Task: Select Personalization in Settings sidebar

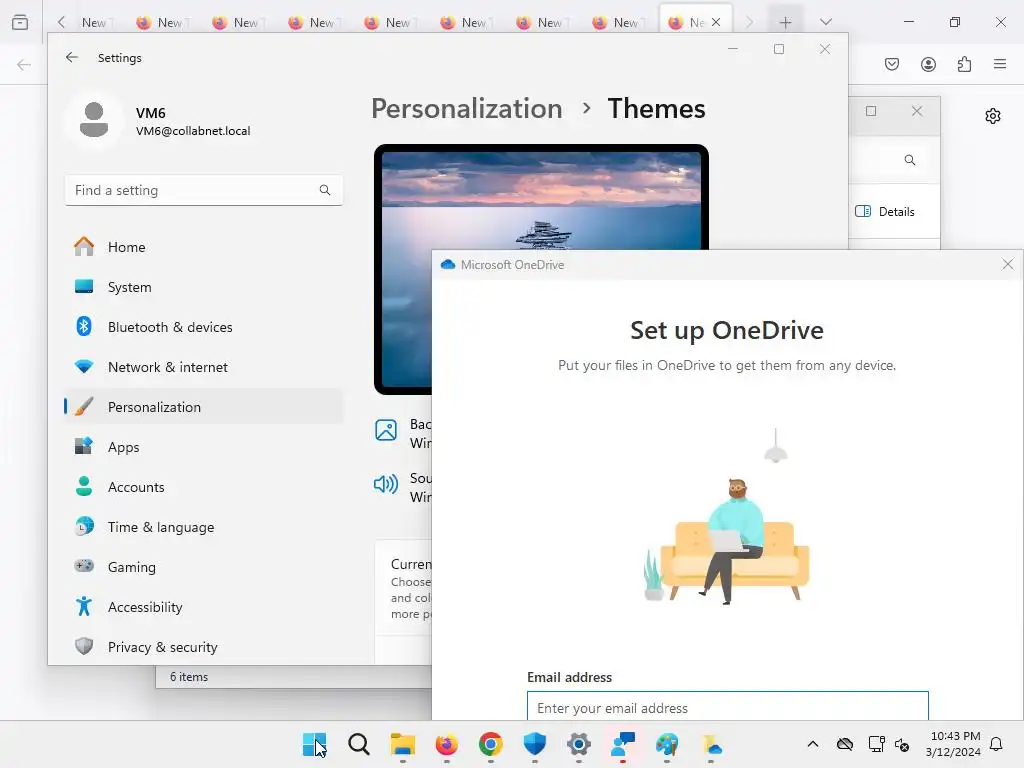Action: click(203, 407)
